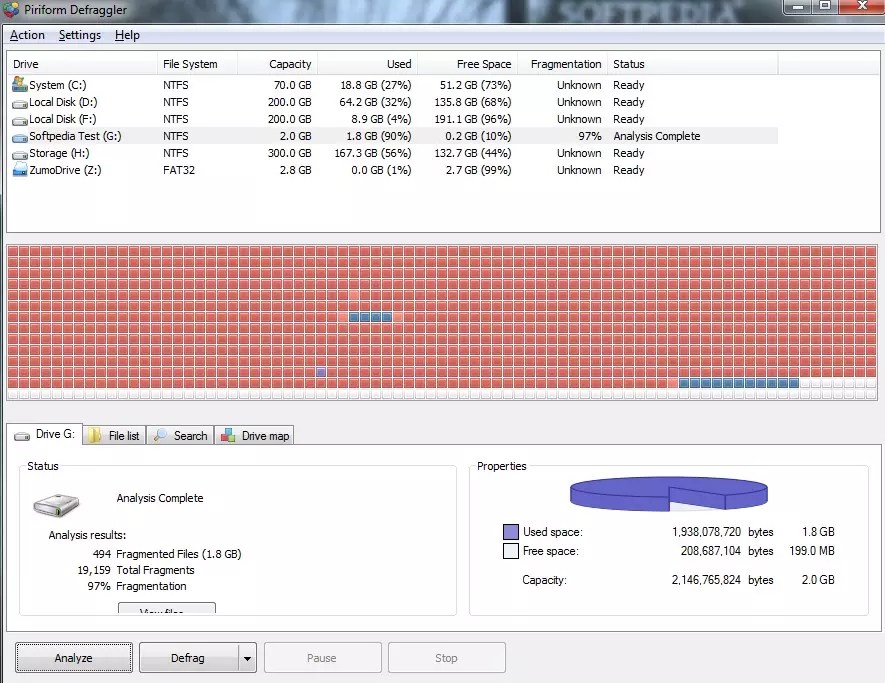Click the partially visible View files button

(x=167, y=608)
